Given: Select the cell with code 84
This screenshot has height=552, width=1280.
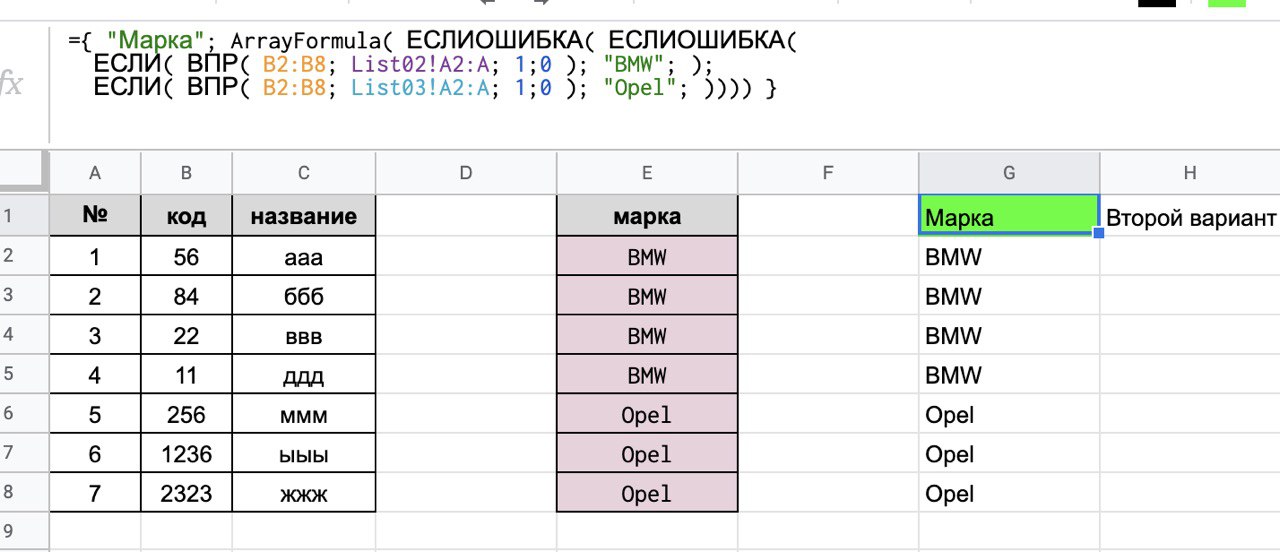Looking at the screenshot, I should pos(186,296).
